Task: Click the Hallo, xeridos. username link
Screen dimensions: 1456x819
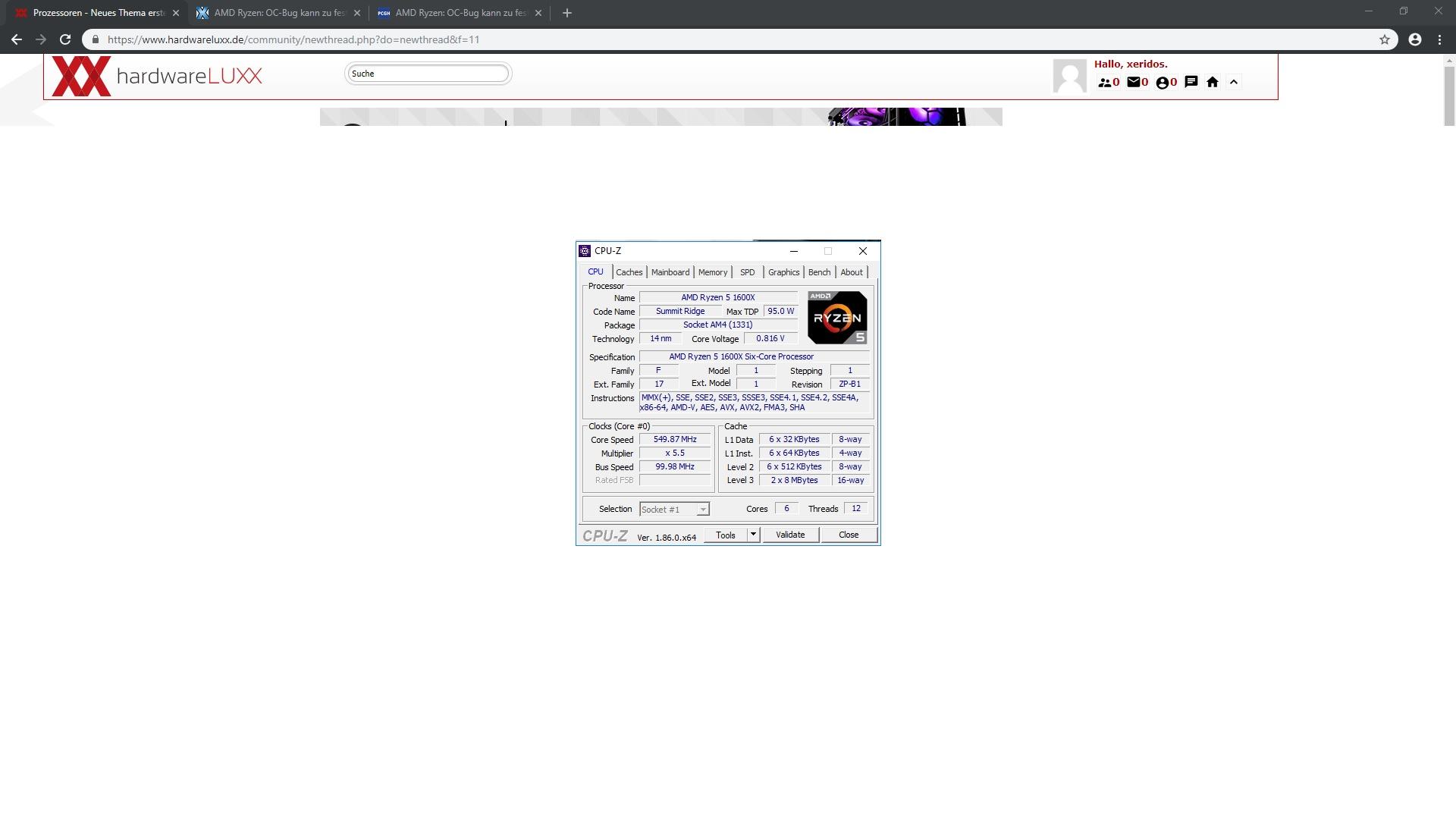Action: coord(1131,64)
